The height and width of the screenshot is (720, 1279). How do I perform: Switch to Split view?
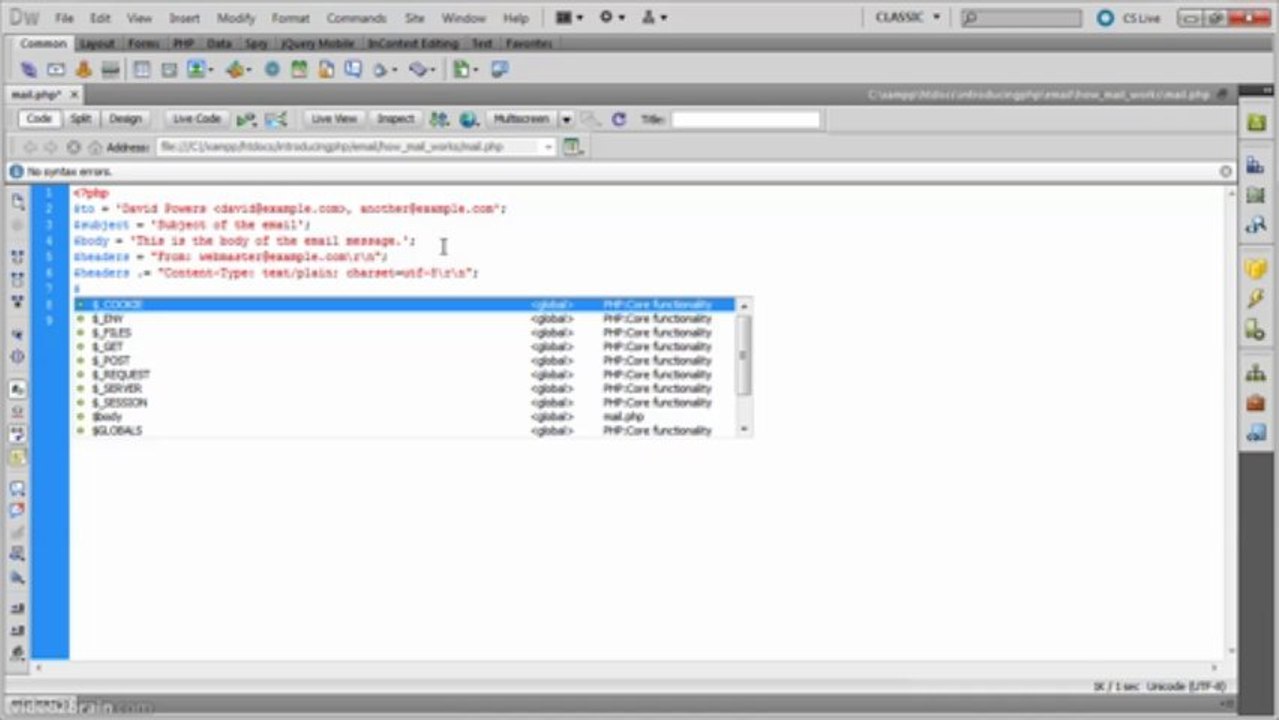click(80, 119)
